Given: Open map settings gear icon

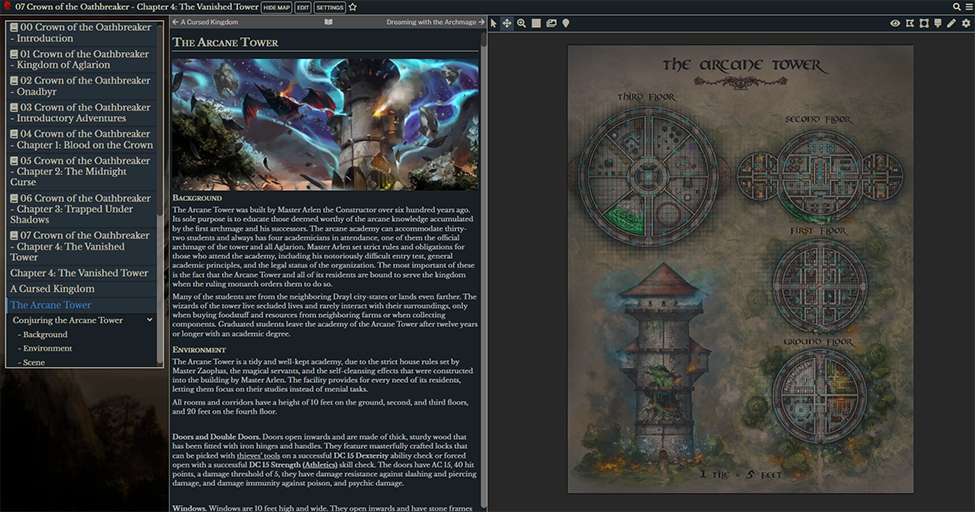Looking at the screenshot, I should point(966,23).
